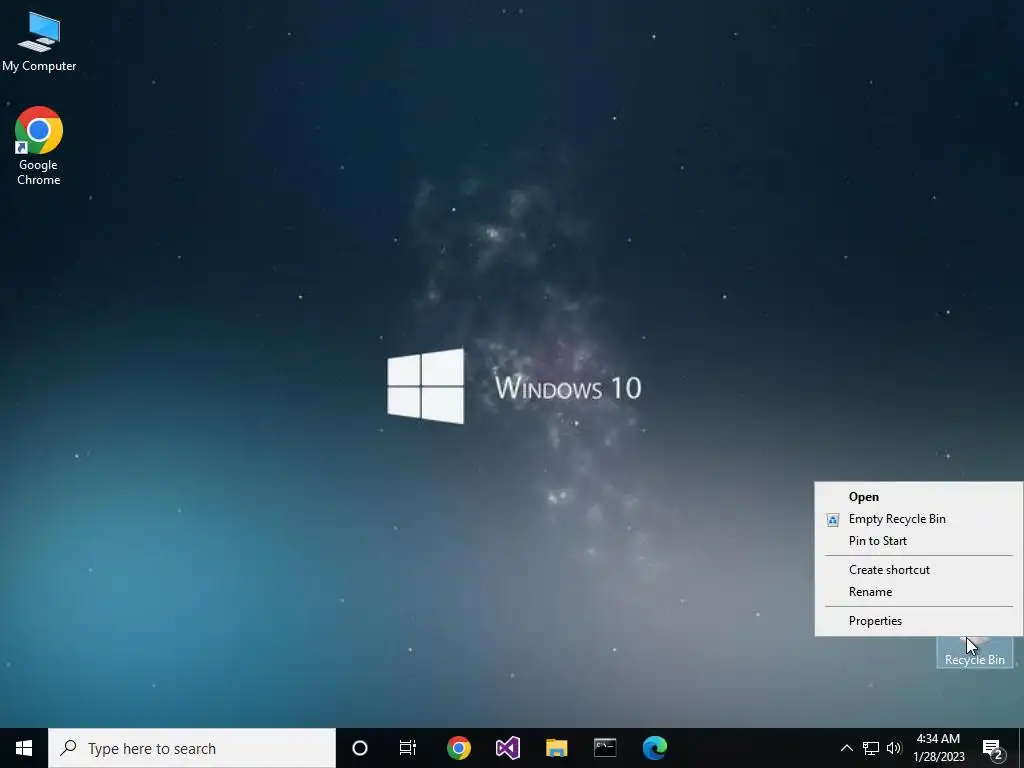1024x768 pixels.
Task: Choose Rename in the context menu
Action: (918, 592)
